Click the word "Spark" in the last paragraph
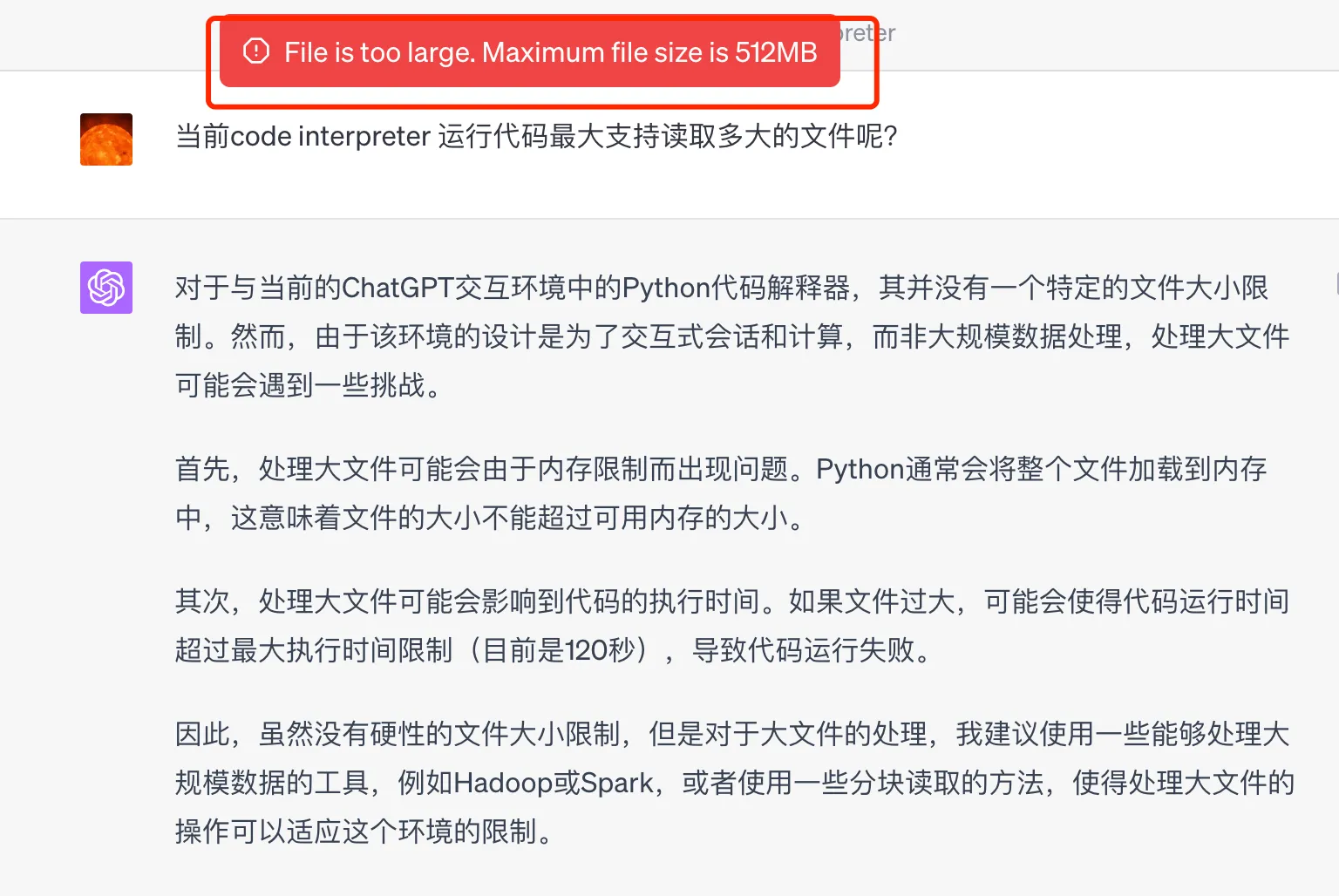 pos(617,783)
